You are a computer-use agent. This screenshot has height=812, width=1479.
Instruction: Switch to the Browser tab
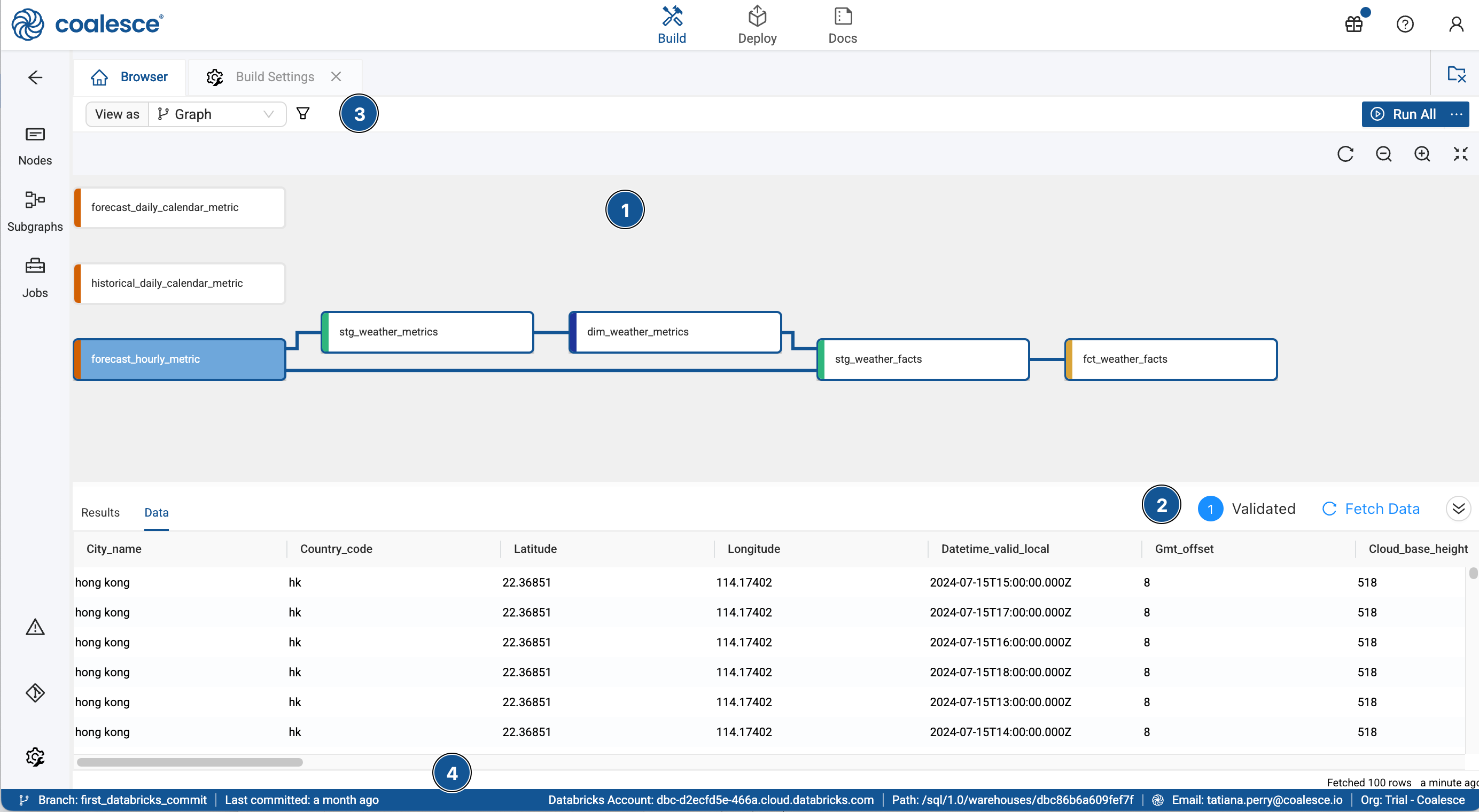pos(129,77)
